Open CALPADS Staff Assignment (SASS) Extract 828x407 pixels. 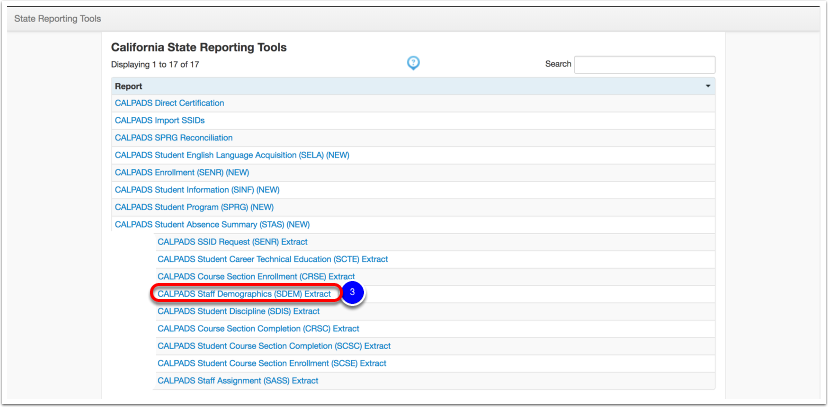(x=238, y=381)
